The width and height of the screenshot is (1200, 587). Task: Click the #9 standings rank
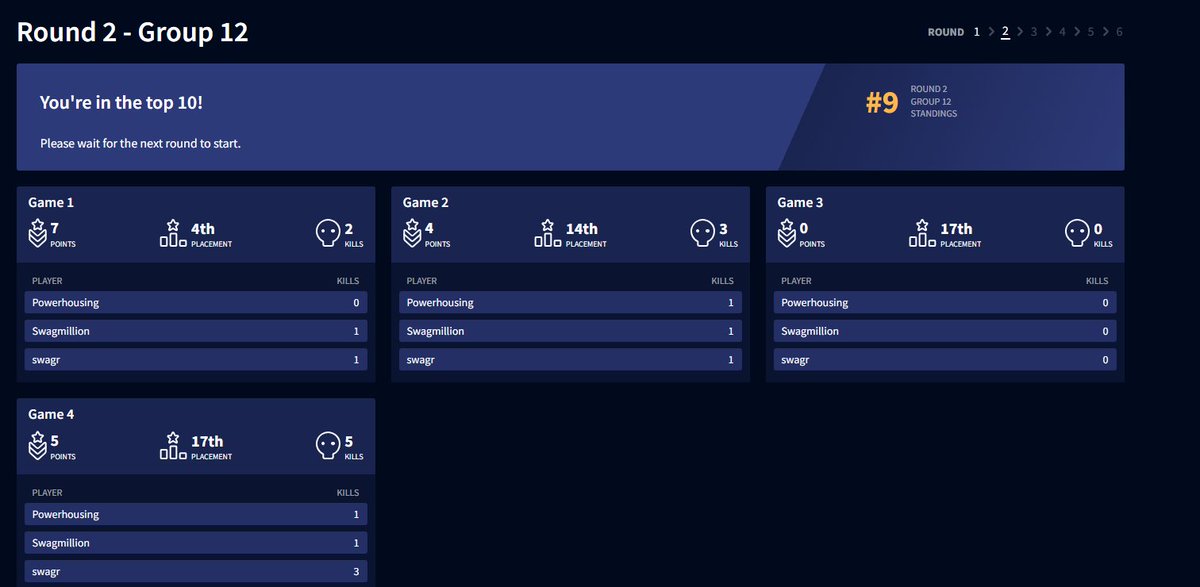point(882,102)
